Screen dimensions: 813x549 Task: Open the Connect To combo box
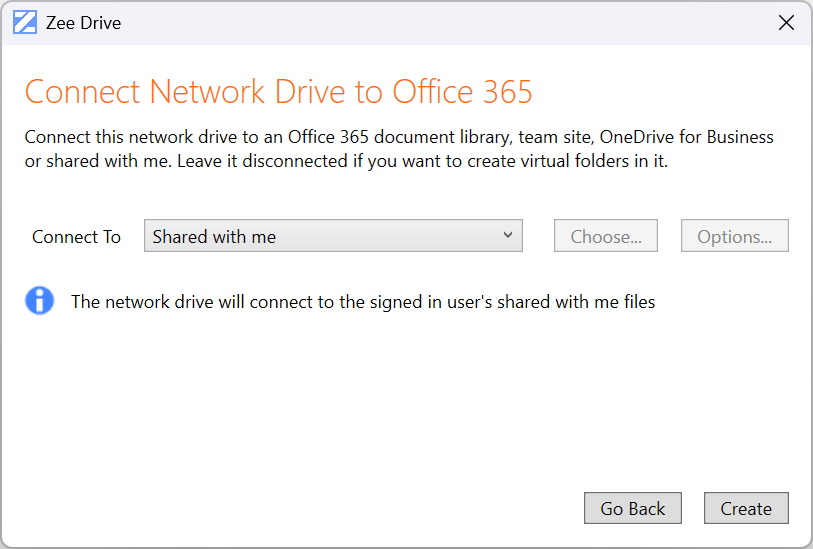[x=333, y=236]
